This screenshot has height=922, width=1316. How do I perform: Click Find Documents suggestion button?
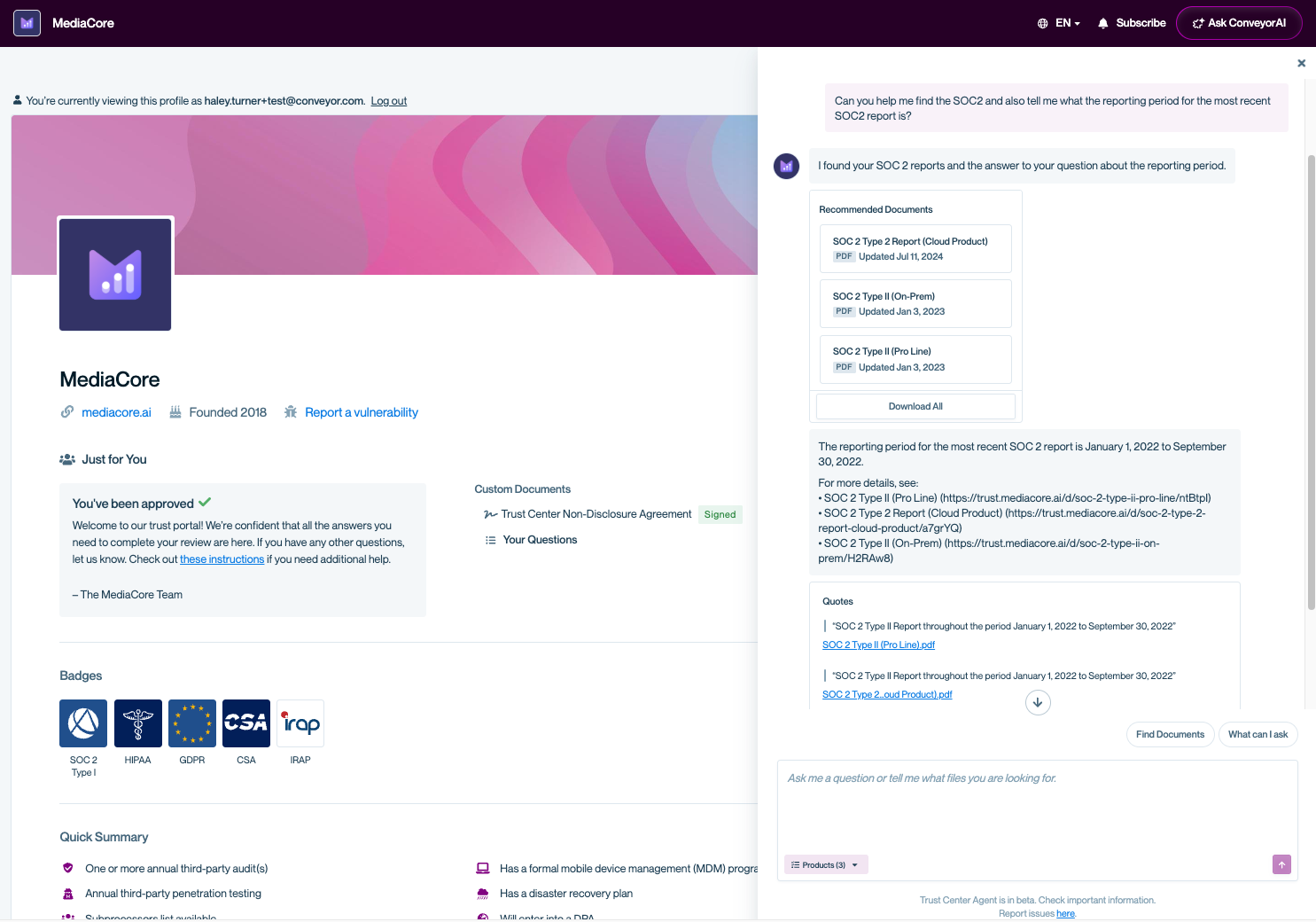[1170, 734]
